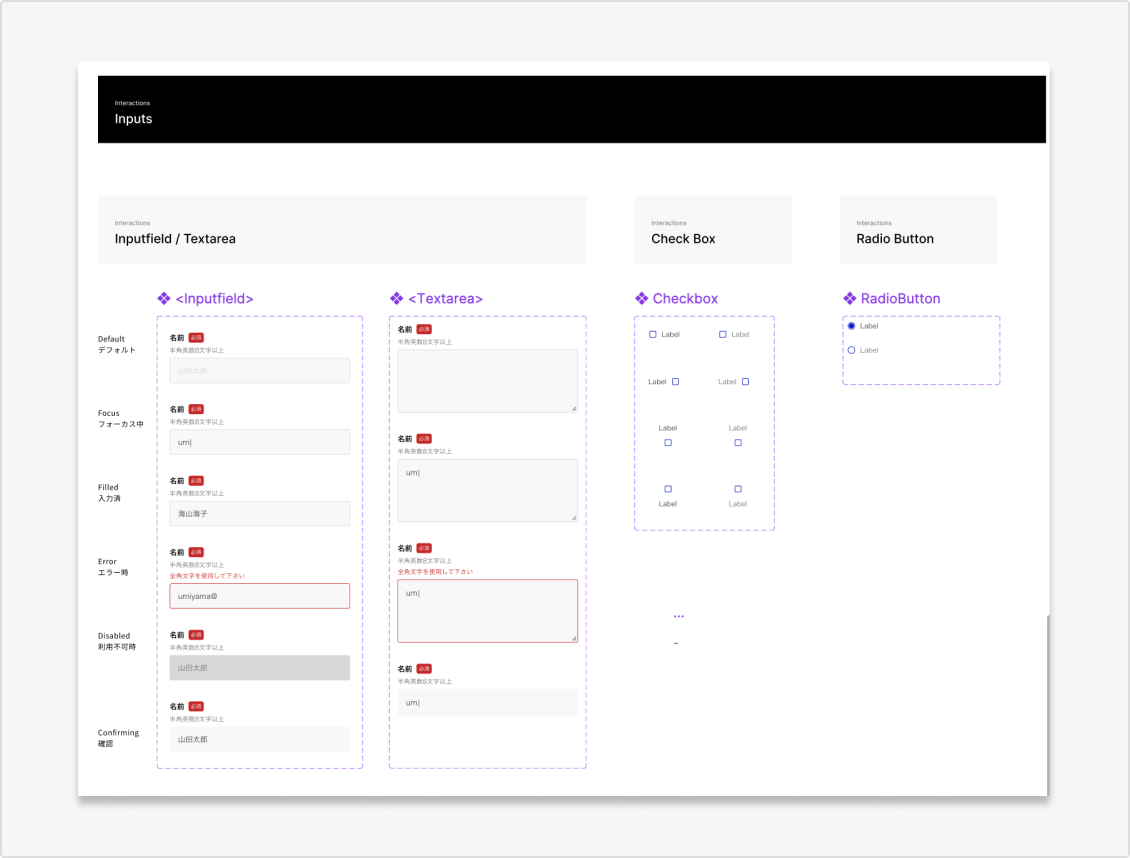Click the Focus inputfield containing um
The height and width of the screenshot is (858, 1130).
(259, 442)
